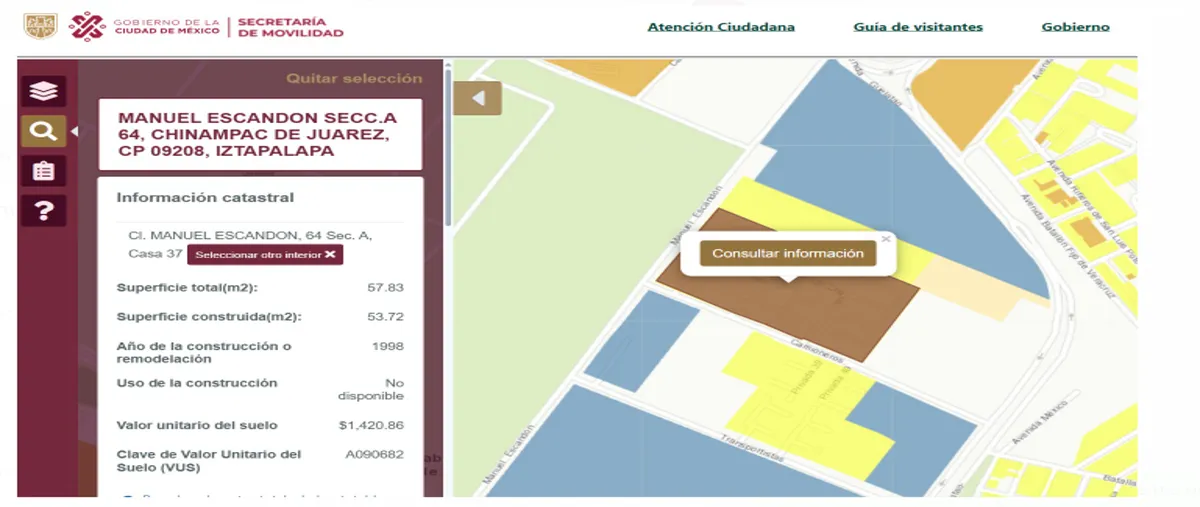
Task: Open the Gobierno menu link
Action: 1075,27
